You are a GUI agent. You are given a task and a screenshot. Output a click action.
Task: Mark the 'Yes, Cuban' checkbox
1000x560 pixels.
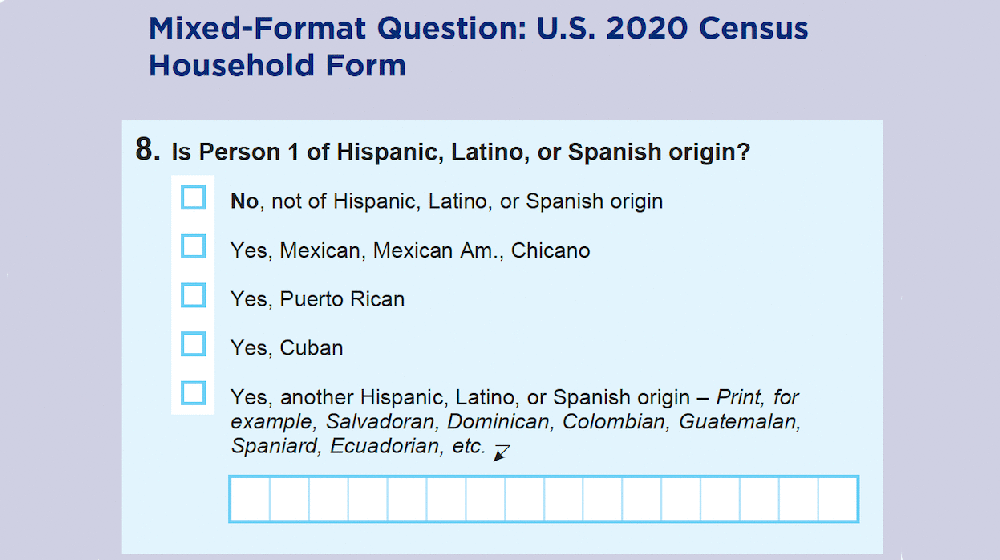click(193, 344)
